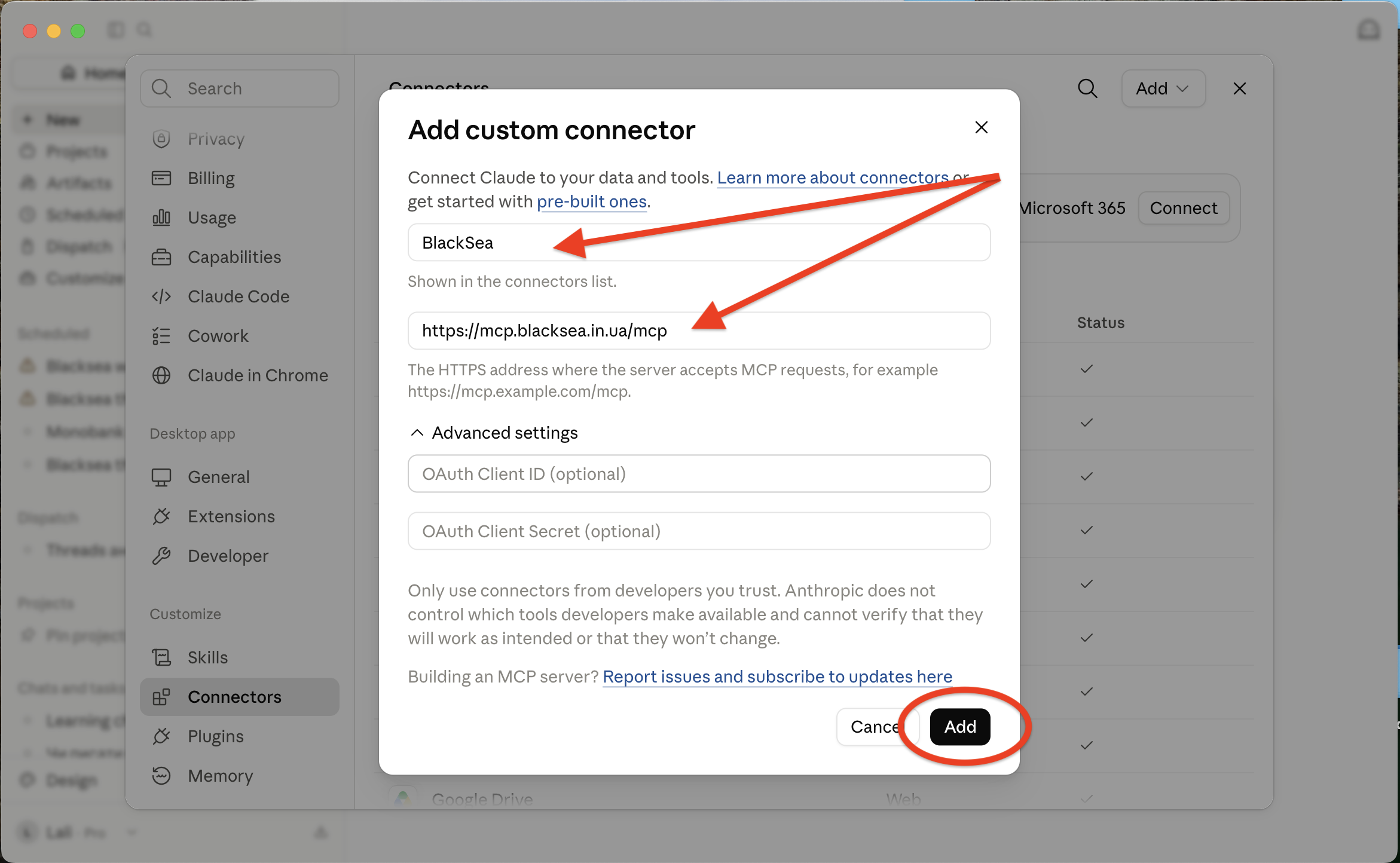Click the Skills scroll icon
The width and height of the screenshot is (1400, 863).
[x=161, y=657]
